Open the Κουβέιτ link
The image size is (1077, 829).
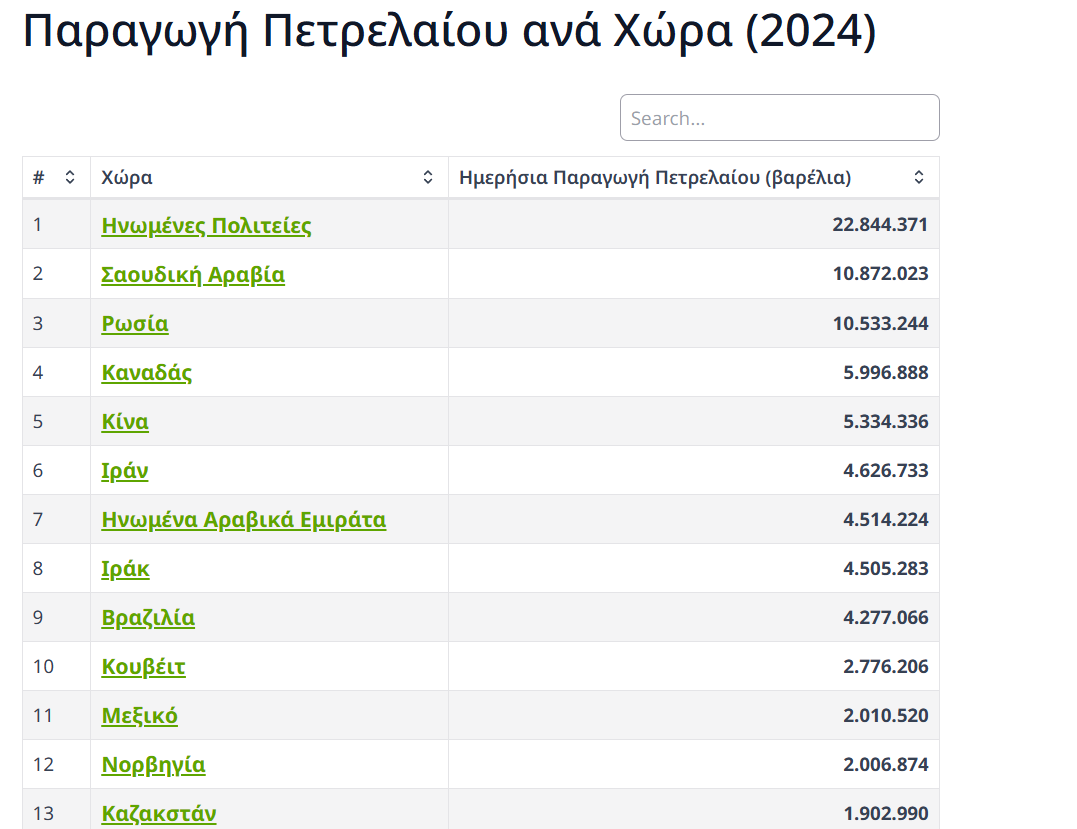click(x=144, y=667)
